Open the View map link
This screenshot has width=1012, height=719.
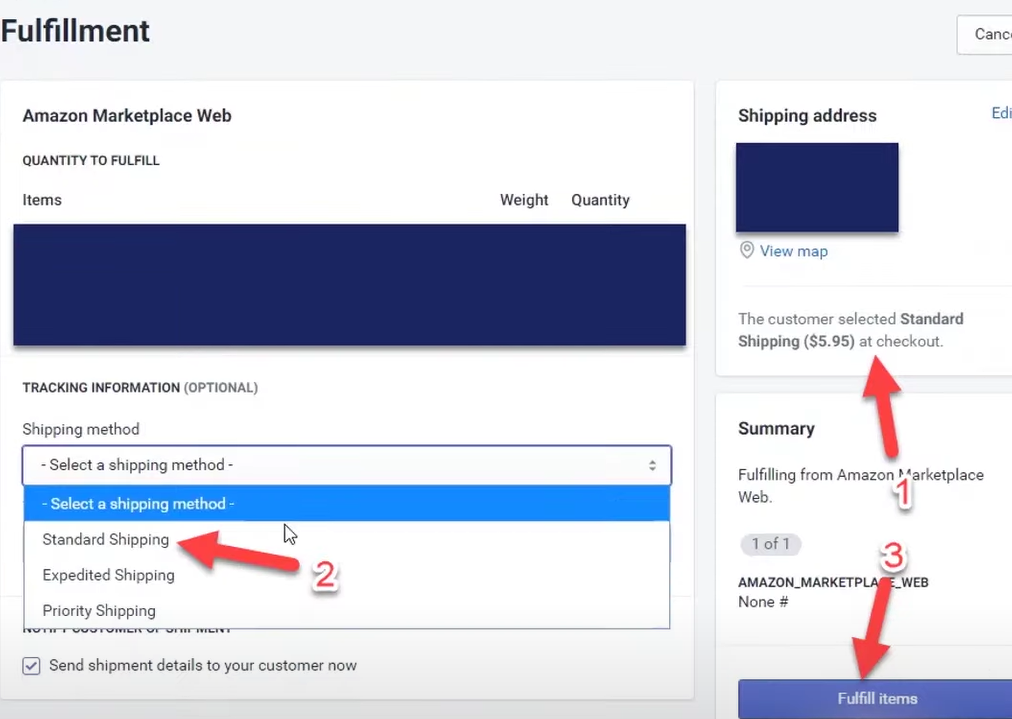pos(793,251)
